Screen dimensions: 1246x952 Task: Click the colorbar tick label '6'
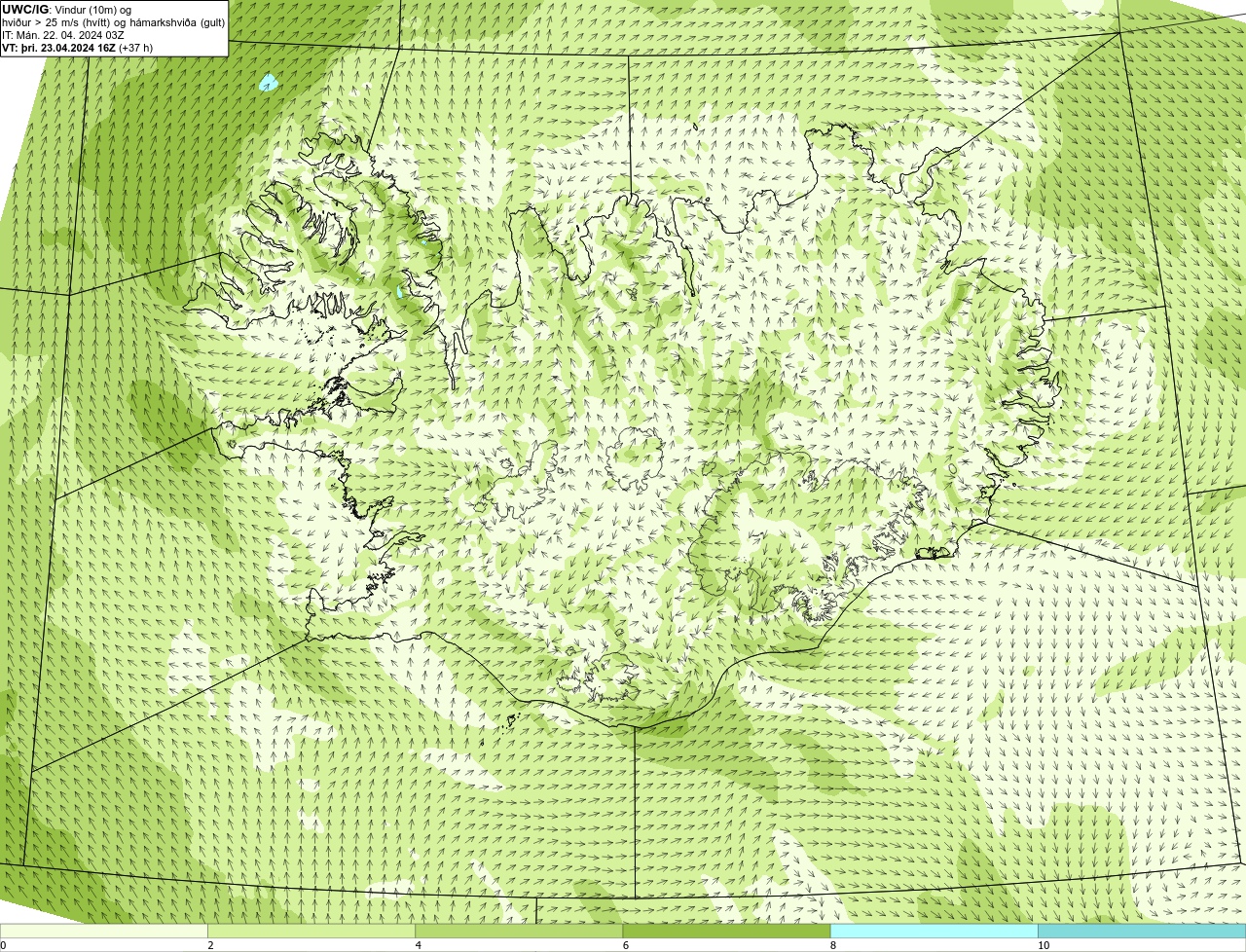(x=625, y=945)
